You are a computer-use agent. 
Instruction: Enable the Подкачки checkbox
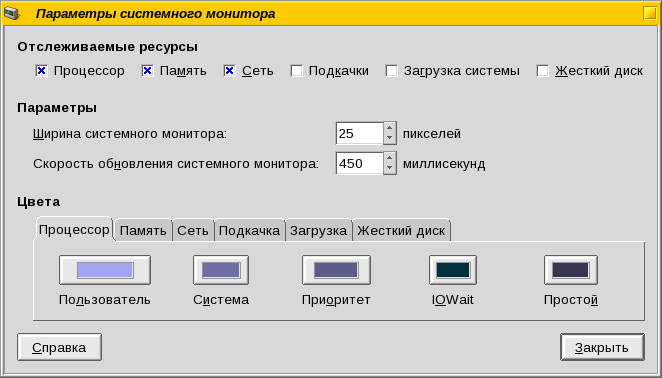click(x=296, y=71)
